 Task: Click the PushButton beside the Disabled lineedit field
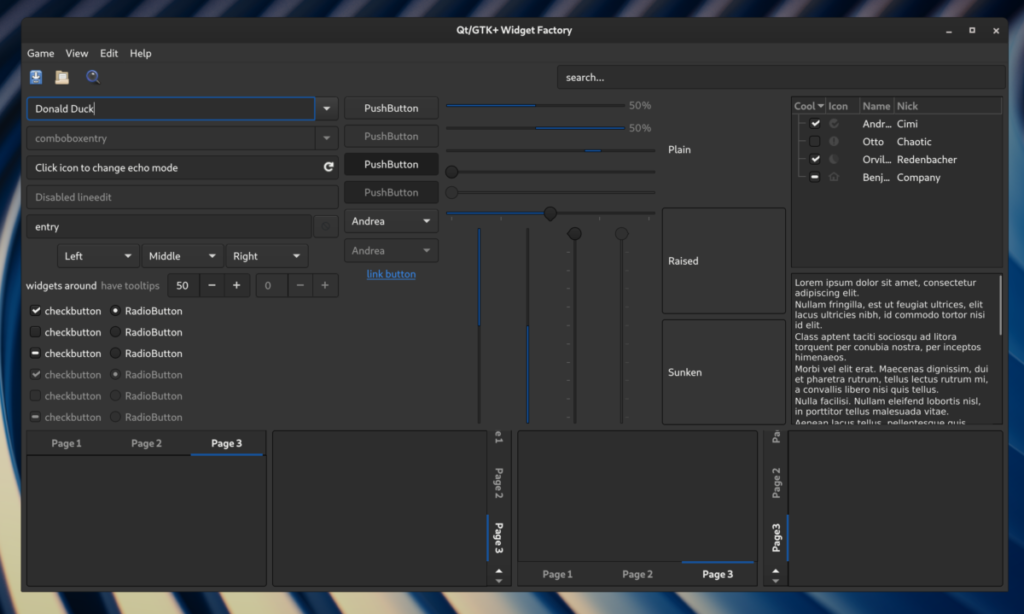391,192
